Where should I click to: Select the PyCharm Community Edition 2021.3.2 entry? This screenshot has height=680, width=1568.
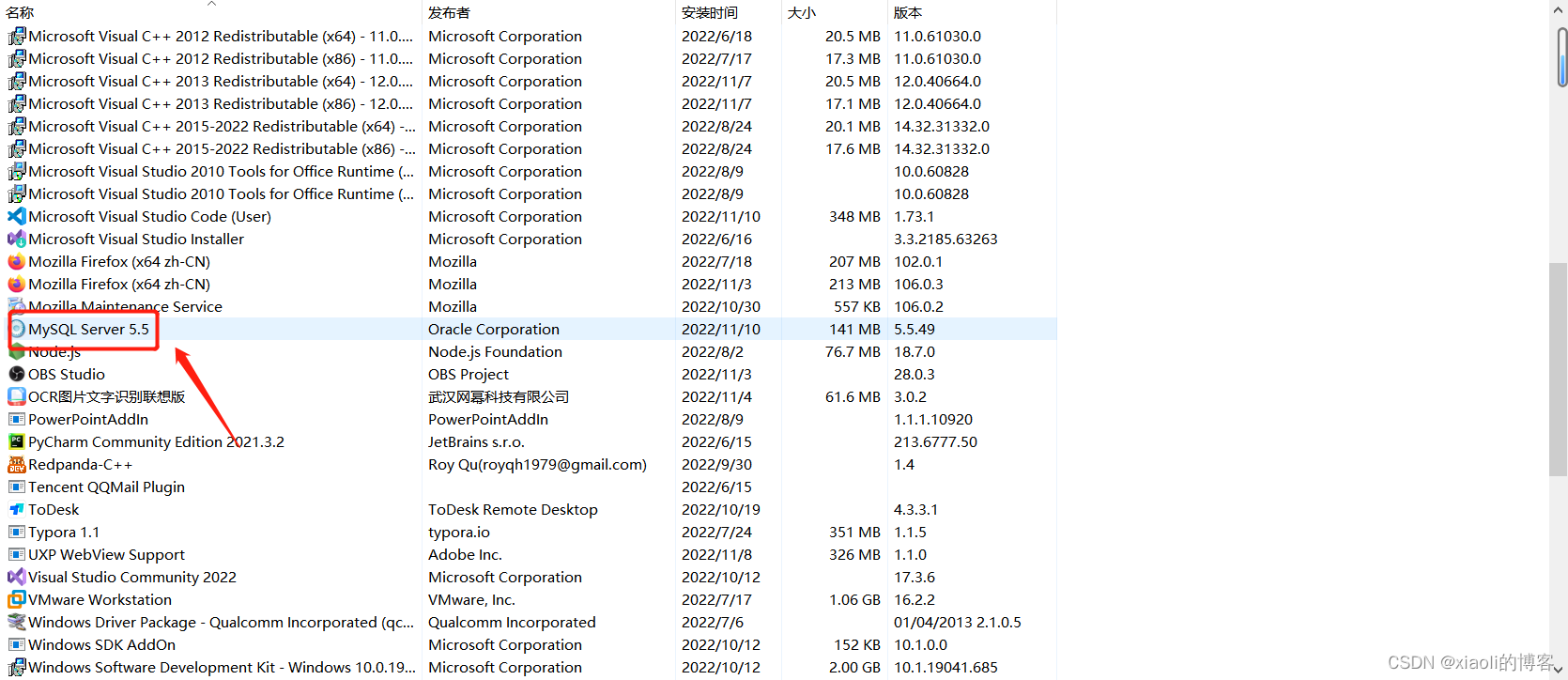pos(530,442)
